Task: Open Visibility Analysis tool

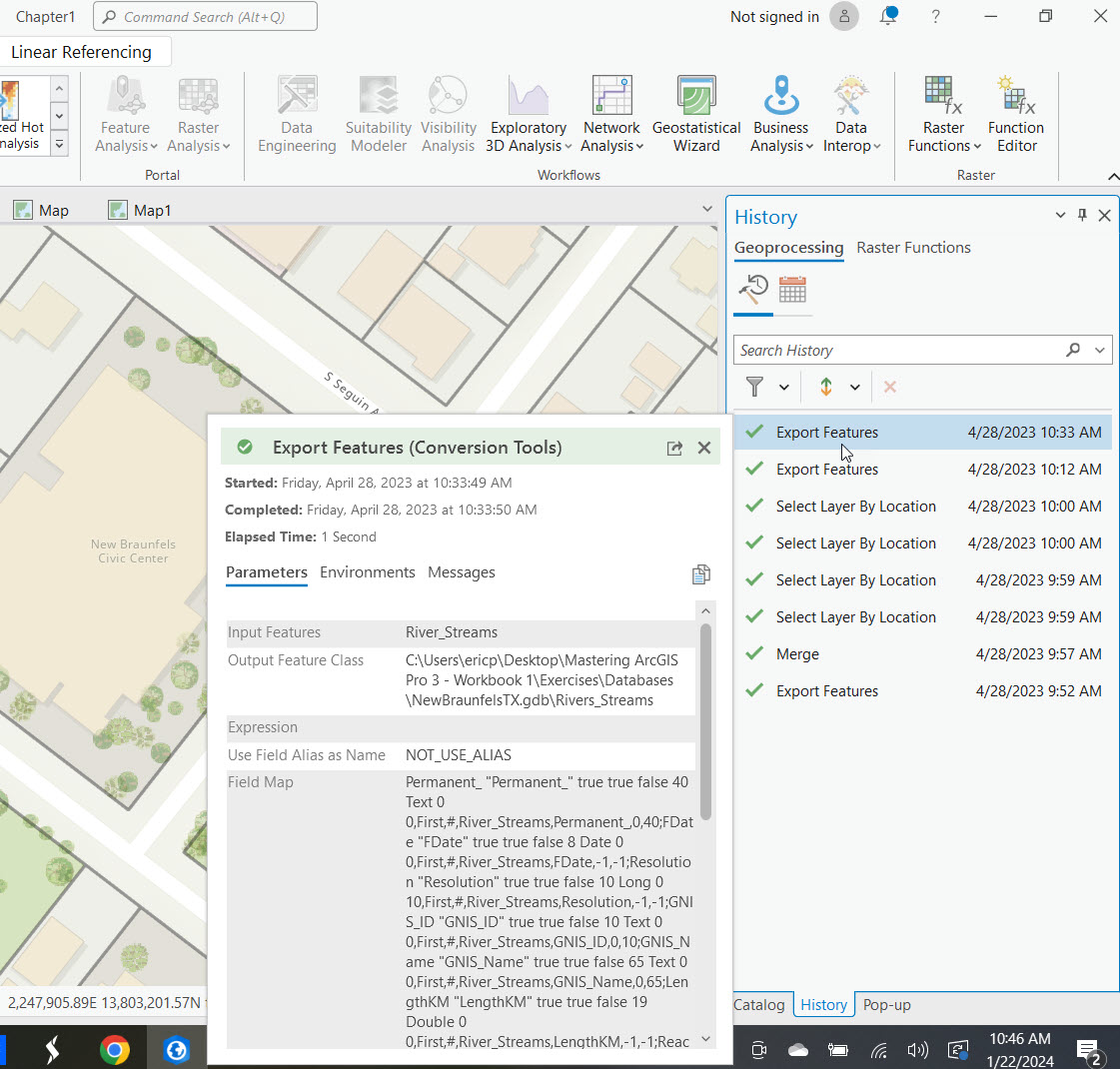Action: click(x=448, y=115)
